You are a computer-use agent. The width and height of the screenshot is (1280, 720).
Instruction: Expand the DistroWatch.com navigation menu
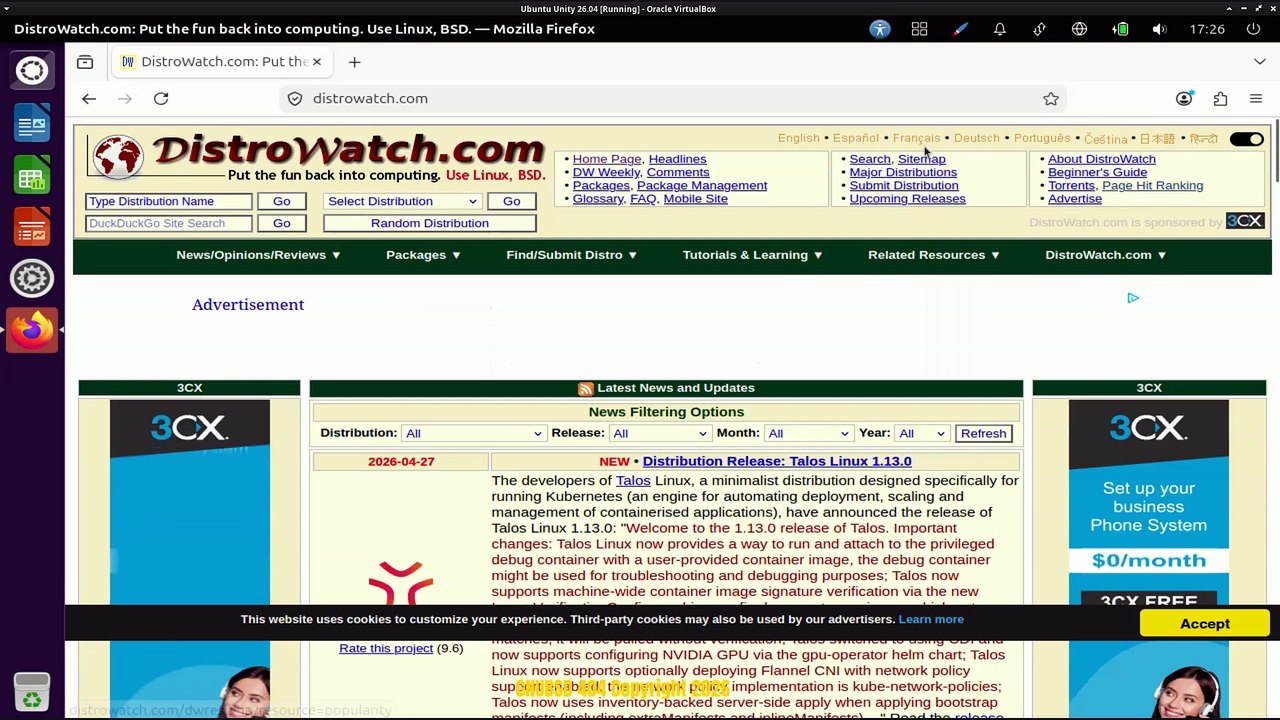point(1106,255)
